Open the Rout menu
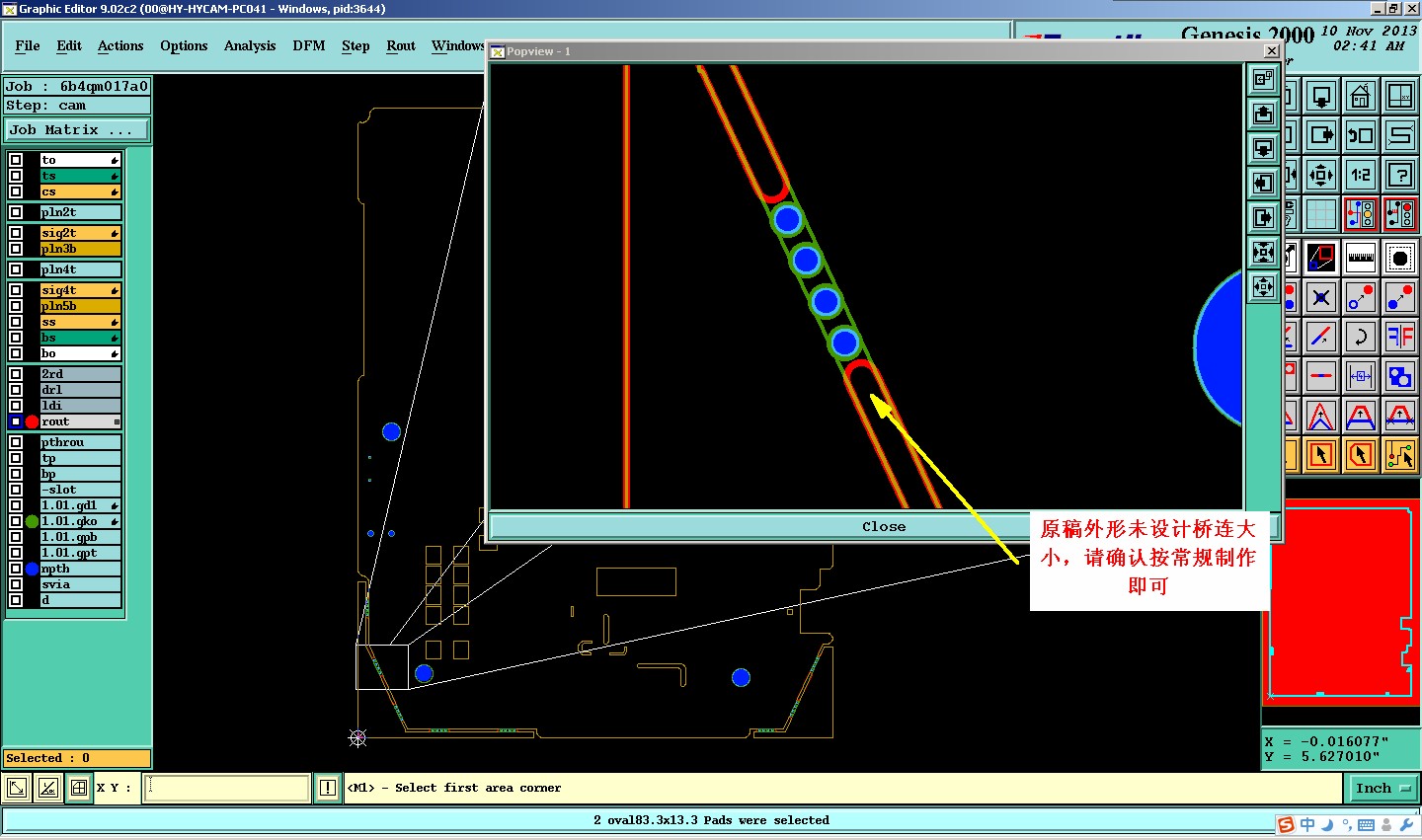This screenshot has height=840, width=1422. coord(401,45)
